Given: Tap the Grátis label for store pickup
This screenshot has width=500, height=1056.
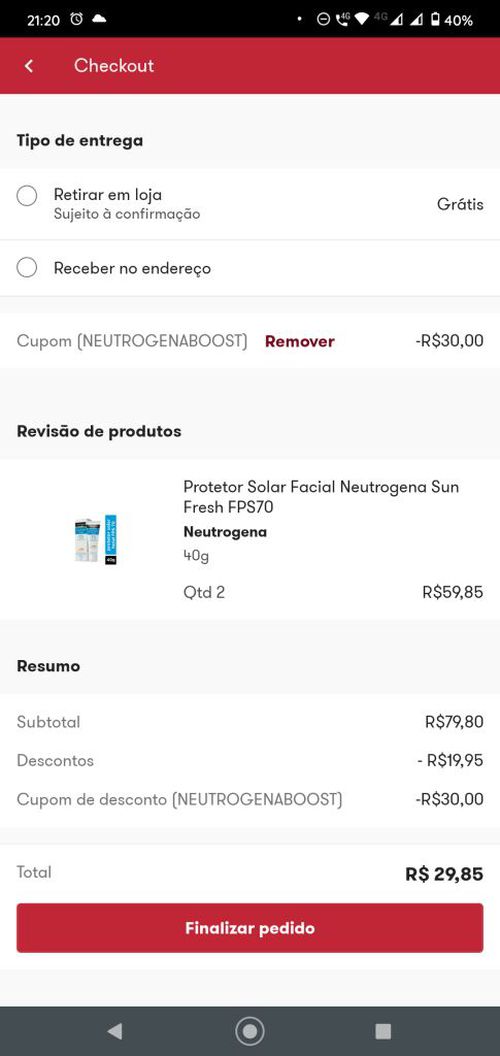Looking at the screenshot, I should tap(460, 204).
